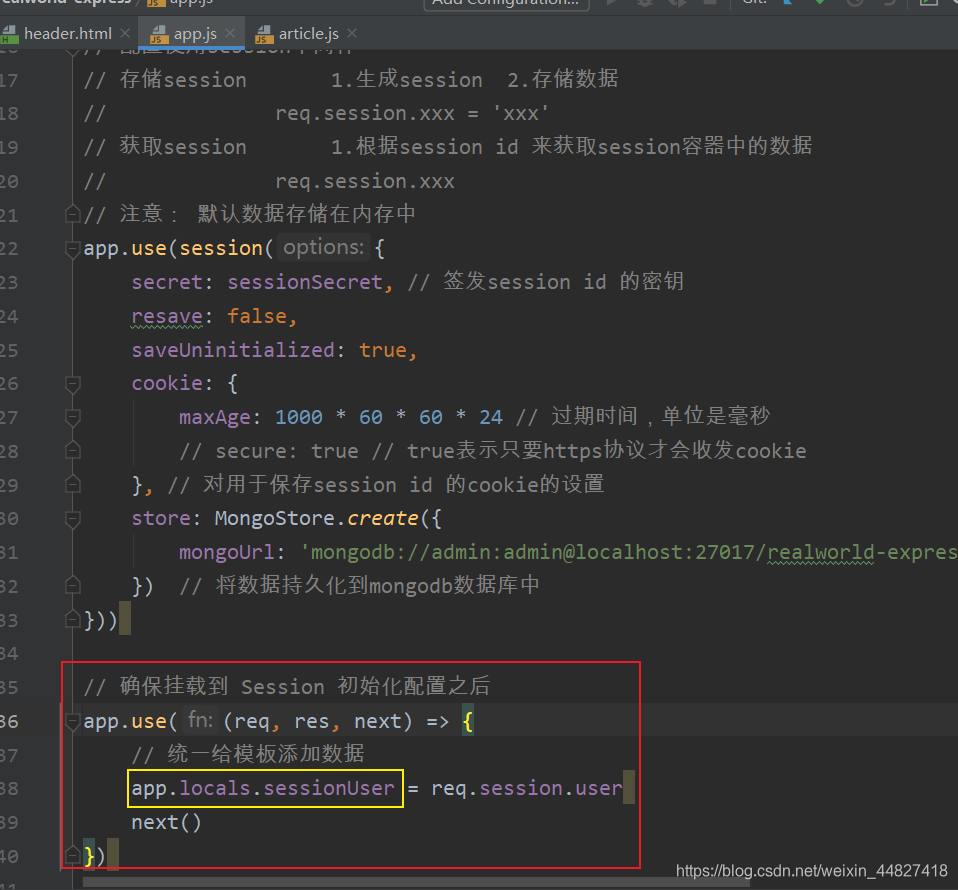The image size is (958, 890).
Task: Click the italic create method call
Action: (x=382, y=519)
